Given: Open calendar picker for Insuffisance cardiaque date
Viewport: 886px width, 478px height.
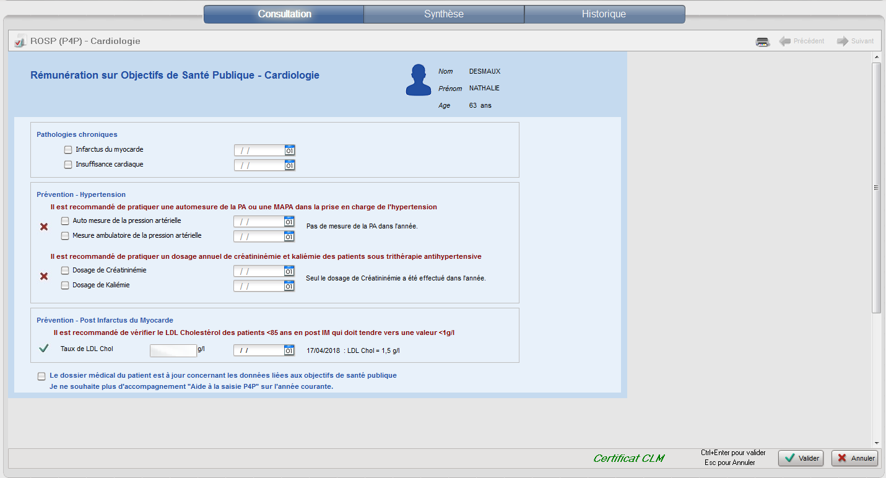Looking at the screenshot, I should pyautogui.click(x=290, y=165).
